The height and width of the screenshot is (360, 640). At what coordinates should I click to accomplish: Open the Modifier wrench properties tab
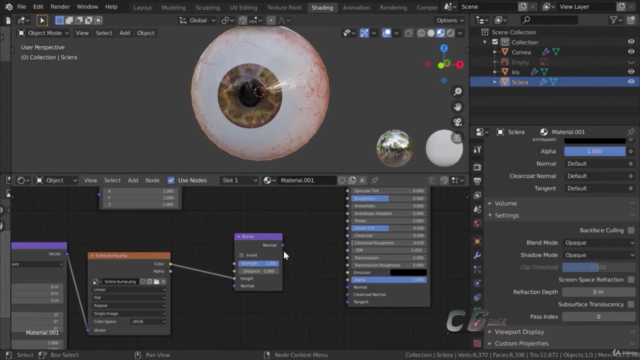tap(477, 256)
